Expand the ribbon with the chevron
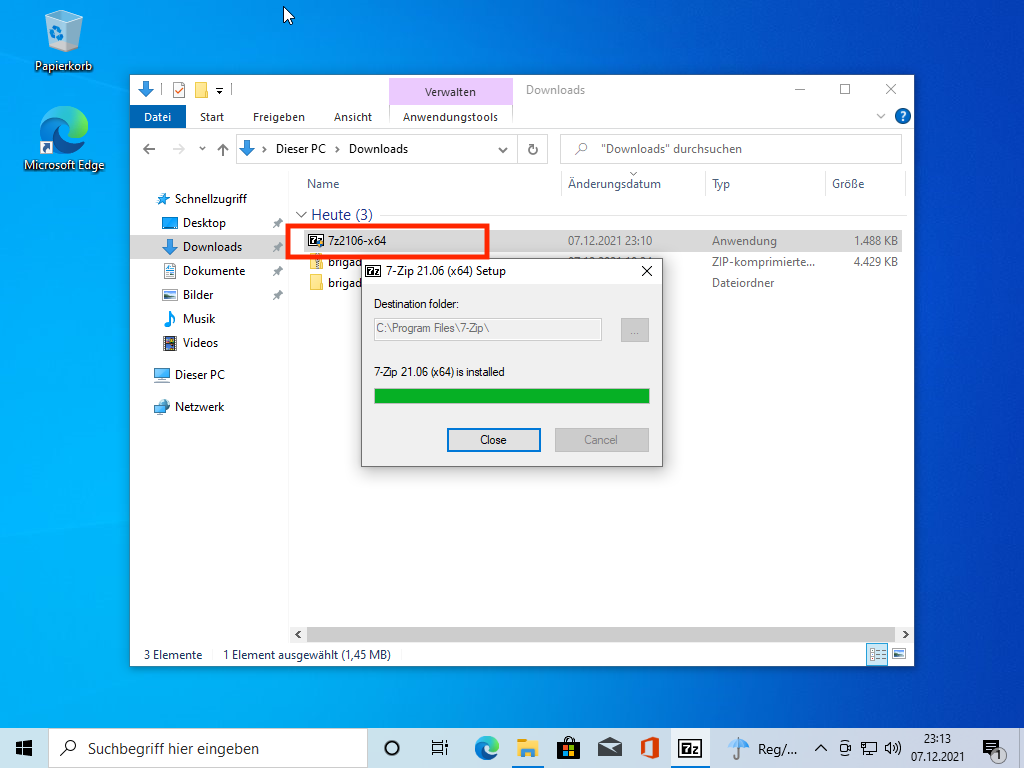The width and height of the screenshot is (1024, 768). [880, 116]
